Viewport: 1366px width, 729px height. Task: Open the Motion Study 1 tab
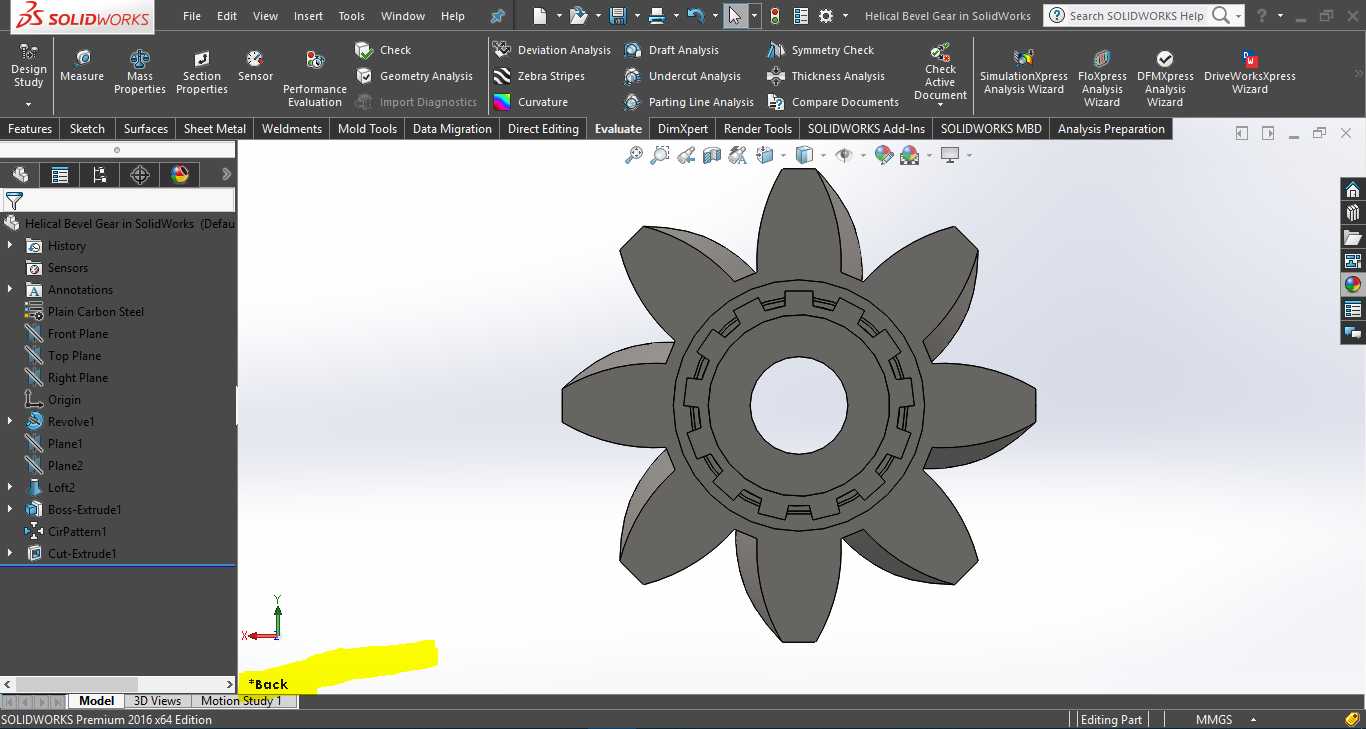click(241, 701)
